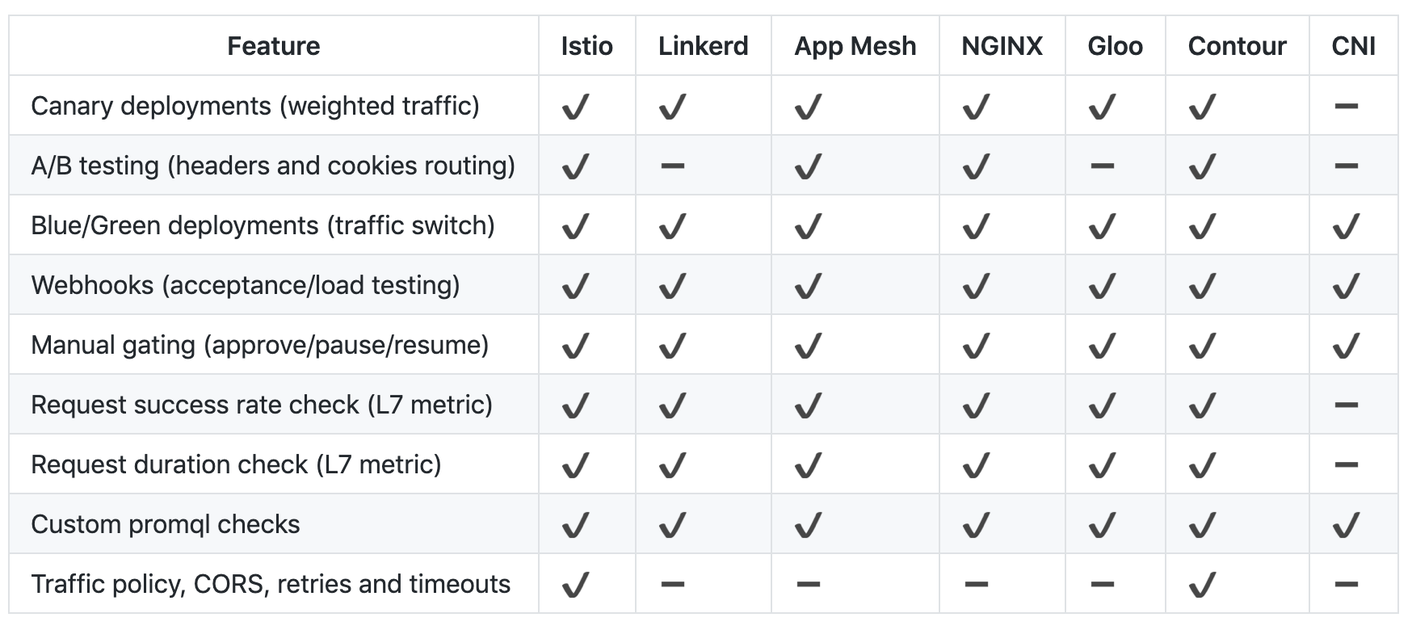Click the Contour column header
The image size is (1412, 630).
coord(1237,46)
